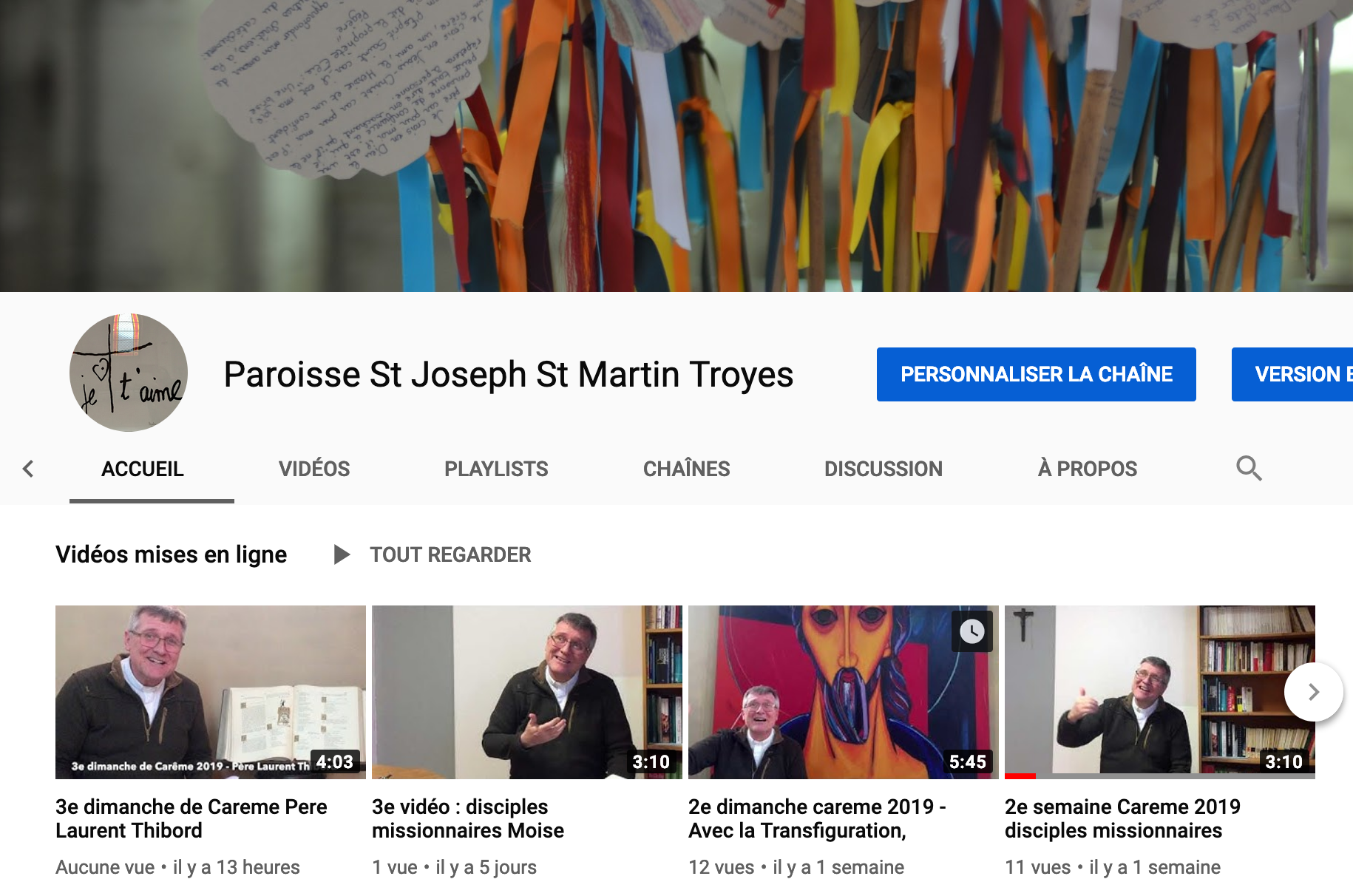Play the 4:03 video thumbnail with the open book
1353x896 pixels.
click(x=211, y=692)
